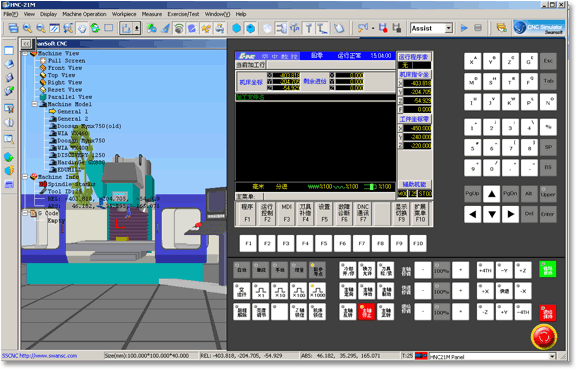Screen dimensions: 582x372
Task: Open the HNC21M Panel dropdown in status bar
Action: click(552, 356)
